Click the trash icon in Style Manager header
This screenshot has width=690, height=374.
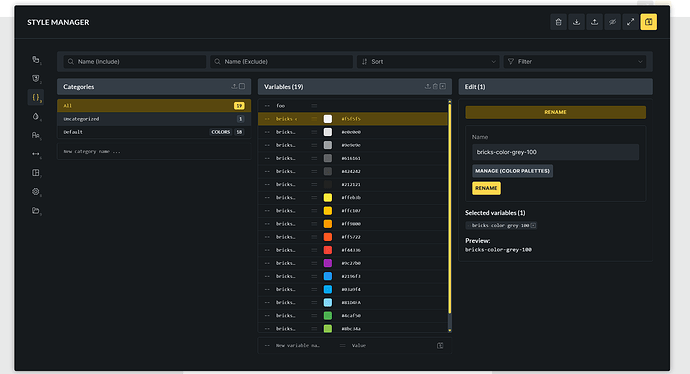click(x=558, y=22)
